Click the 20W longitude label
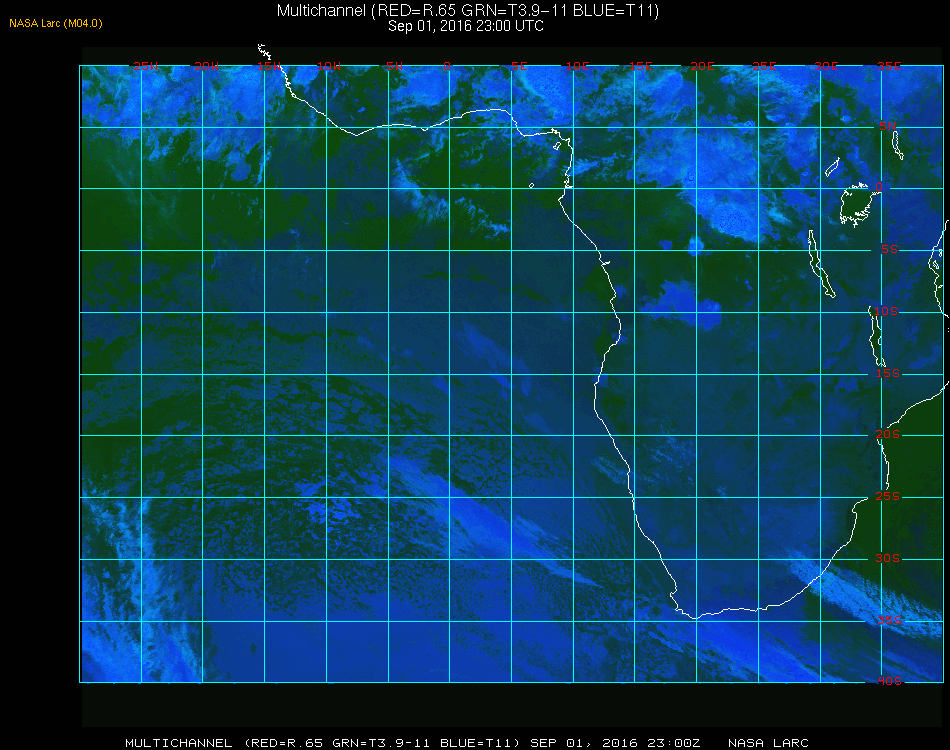The height and width of the screenshot is (750, 950). [x=207, y=66]
